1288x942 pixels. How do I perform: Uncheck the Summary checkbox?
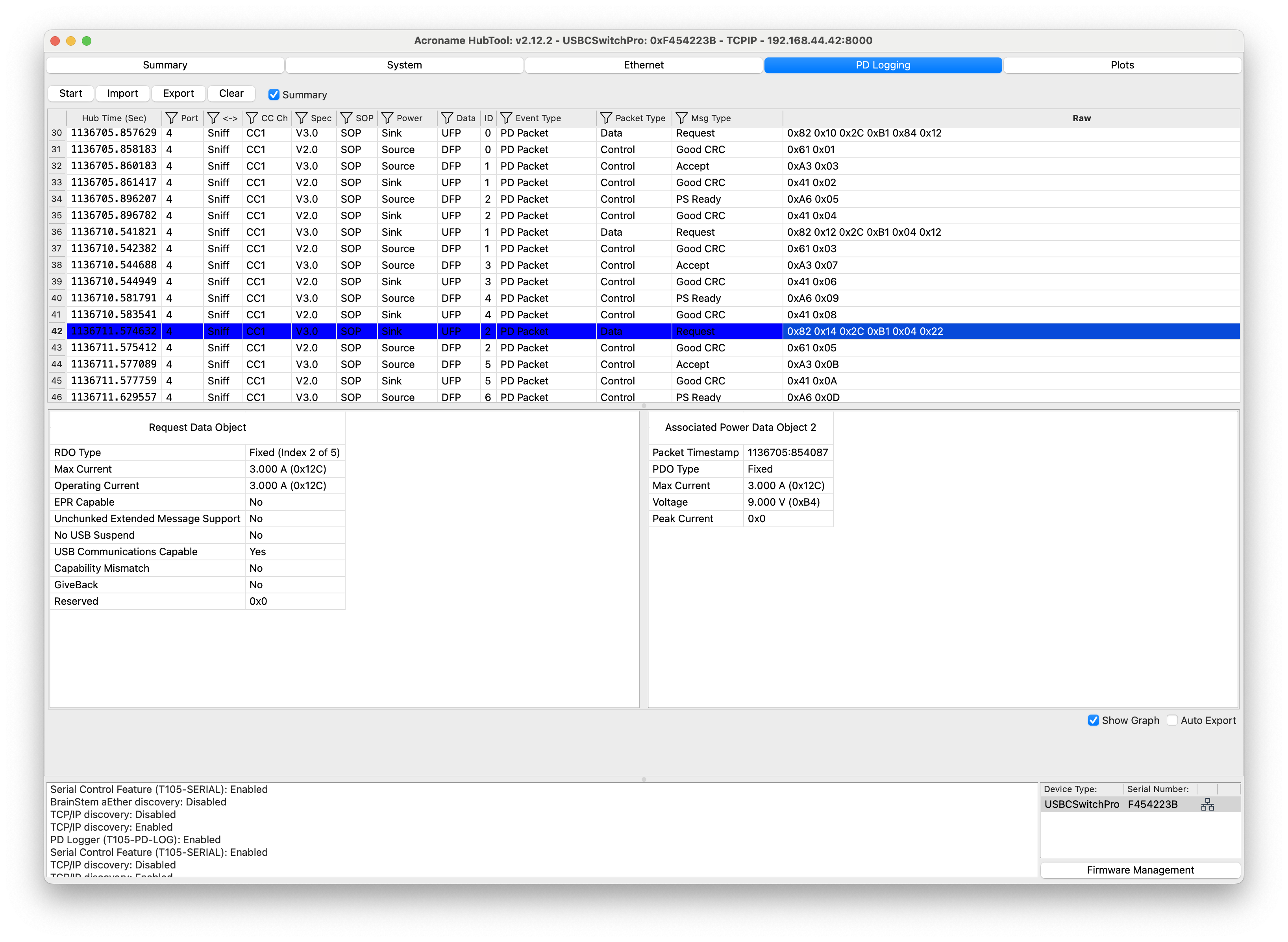pyautogui.click(x=274, y=94)
